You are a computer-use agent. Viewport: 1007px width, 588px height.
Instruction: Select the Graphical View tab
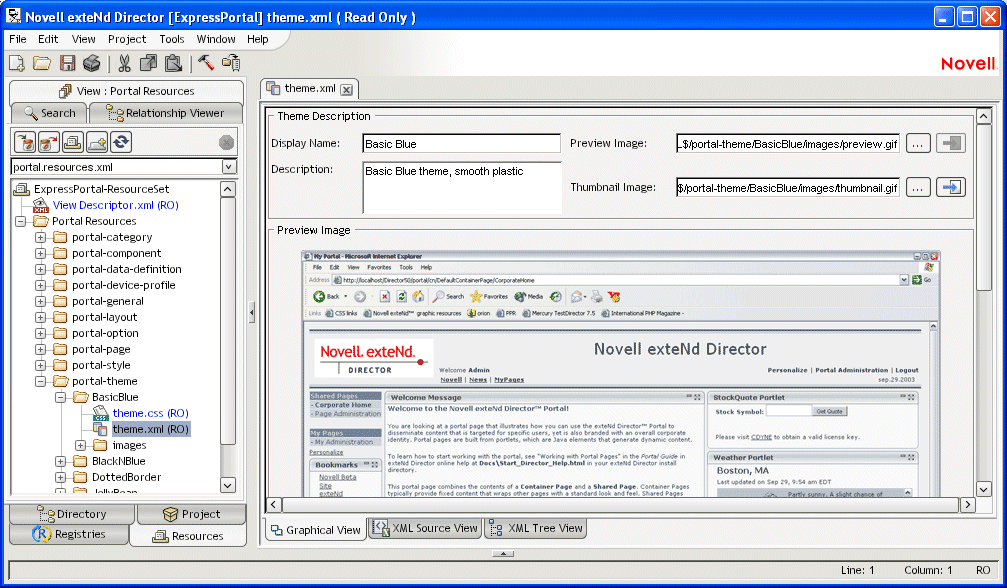pyautogui.click(x=315, y=530)
